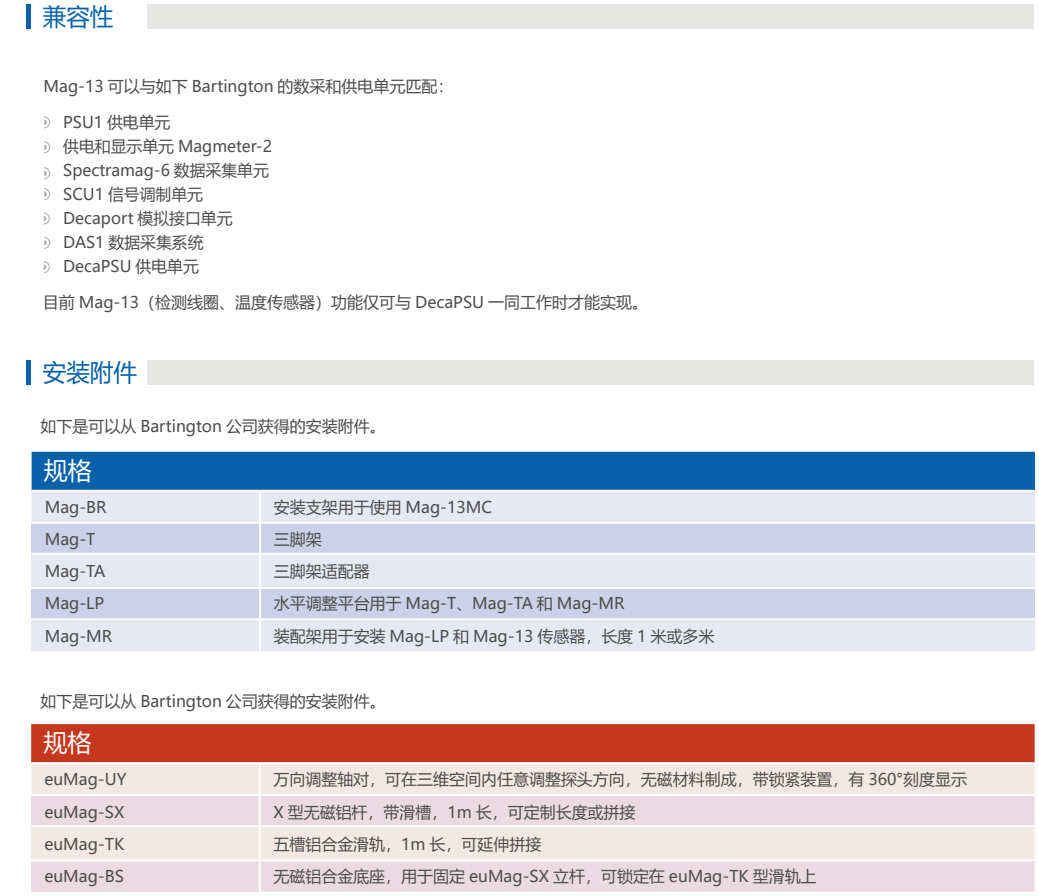This screenshot has height=896, width=1039.
Task: Click the 五槽铝合金滑轨 description cell
Action: pos(647,844)
